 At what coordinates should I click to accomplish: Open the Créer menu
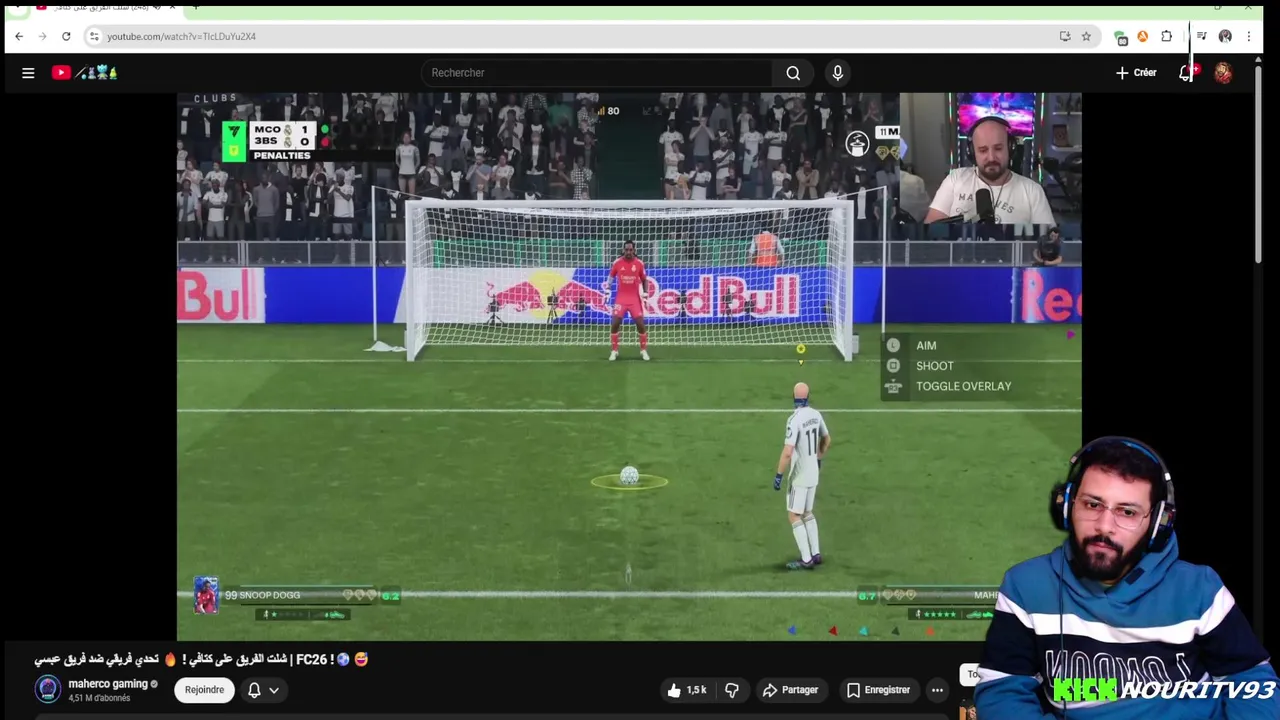(x=1136, y=73)
